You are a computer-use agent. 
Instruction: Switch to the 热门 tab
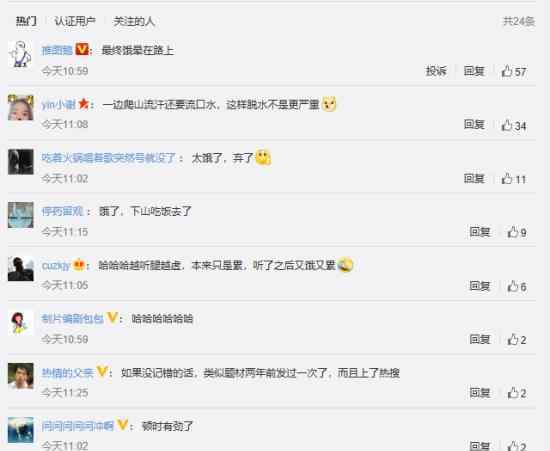click(x=26, y=21)
